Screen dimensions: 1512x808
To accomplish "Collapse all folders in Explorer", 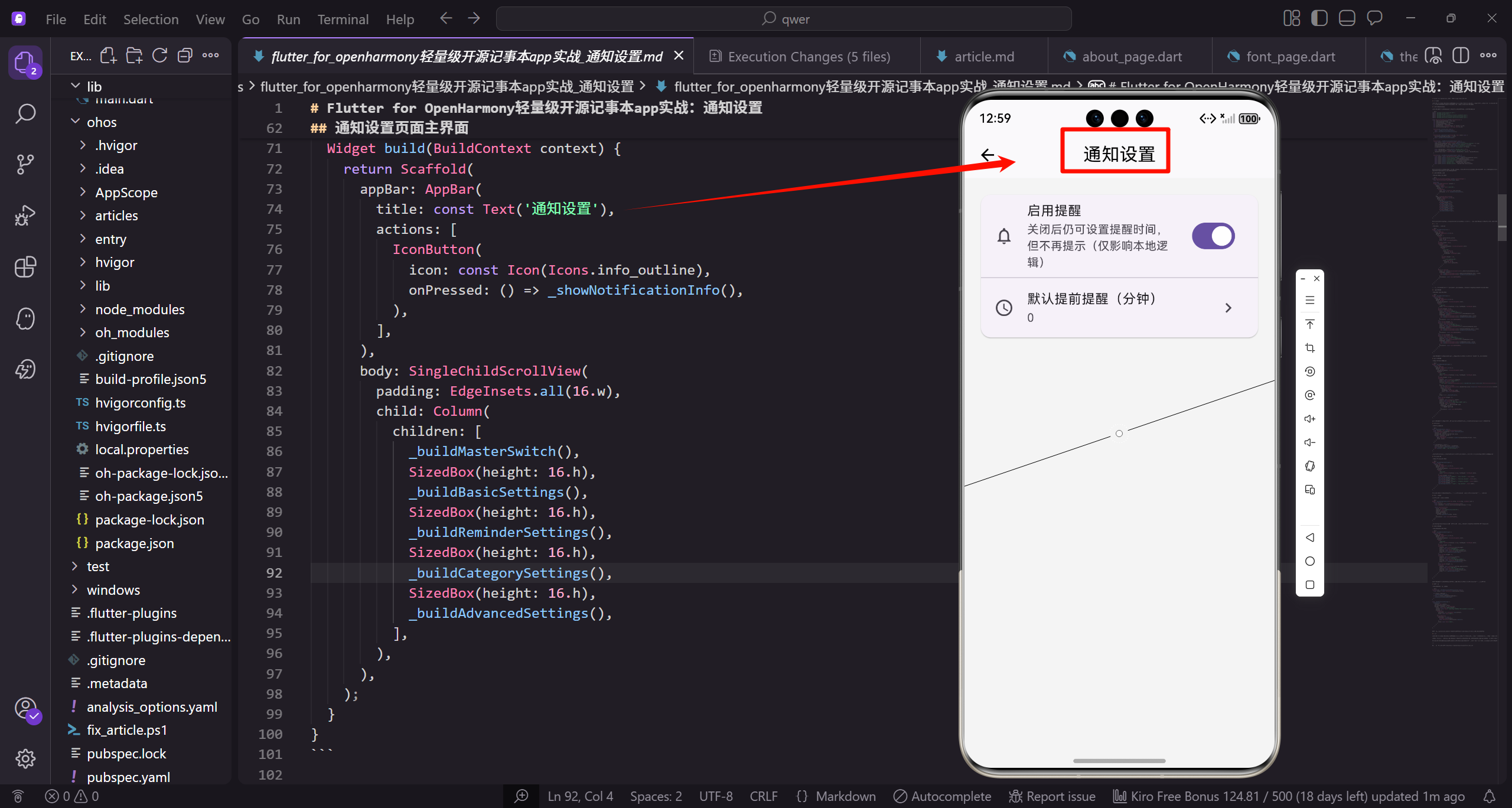I will (x=185, y=56).
